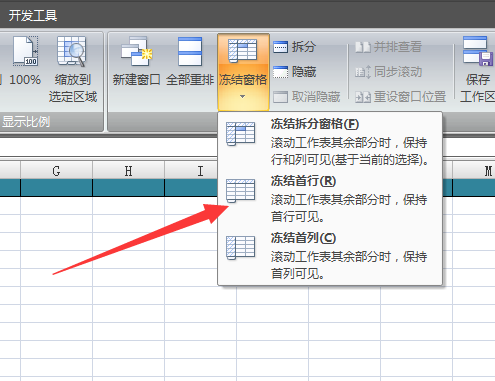
Task: Expand the 冻结窗格 dropdown arrow
Action: coord(242,97)
